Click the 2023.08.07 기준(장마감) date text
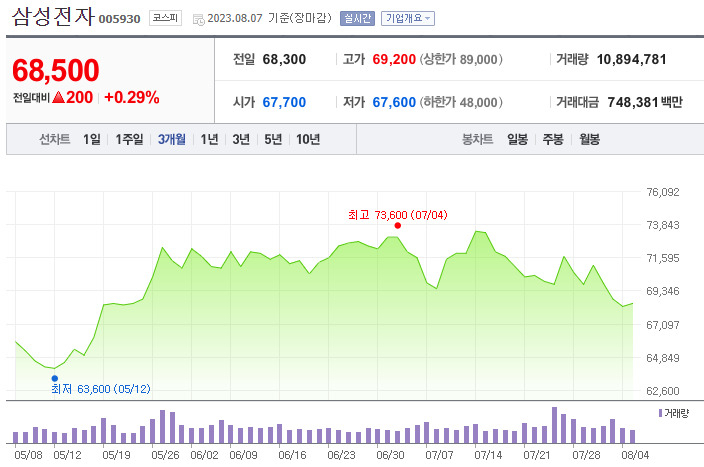The height and width of the screenshot is (467, 704). click(x=269, y=18)
